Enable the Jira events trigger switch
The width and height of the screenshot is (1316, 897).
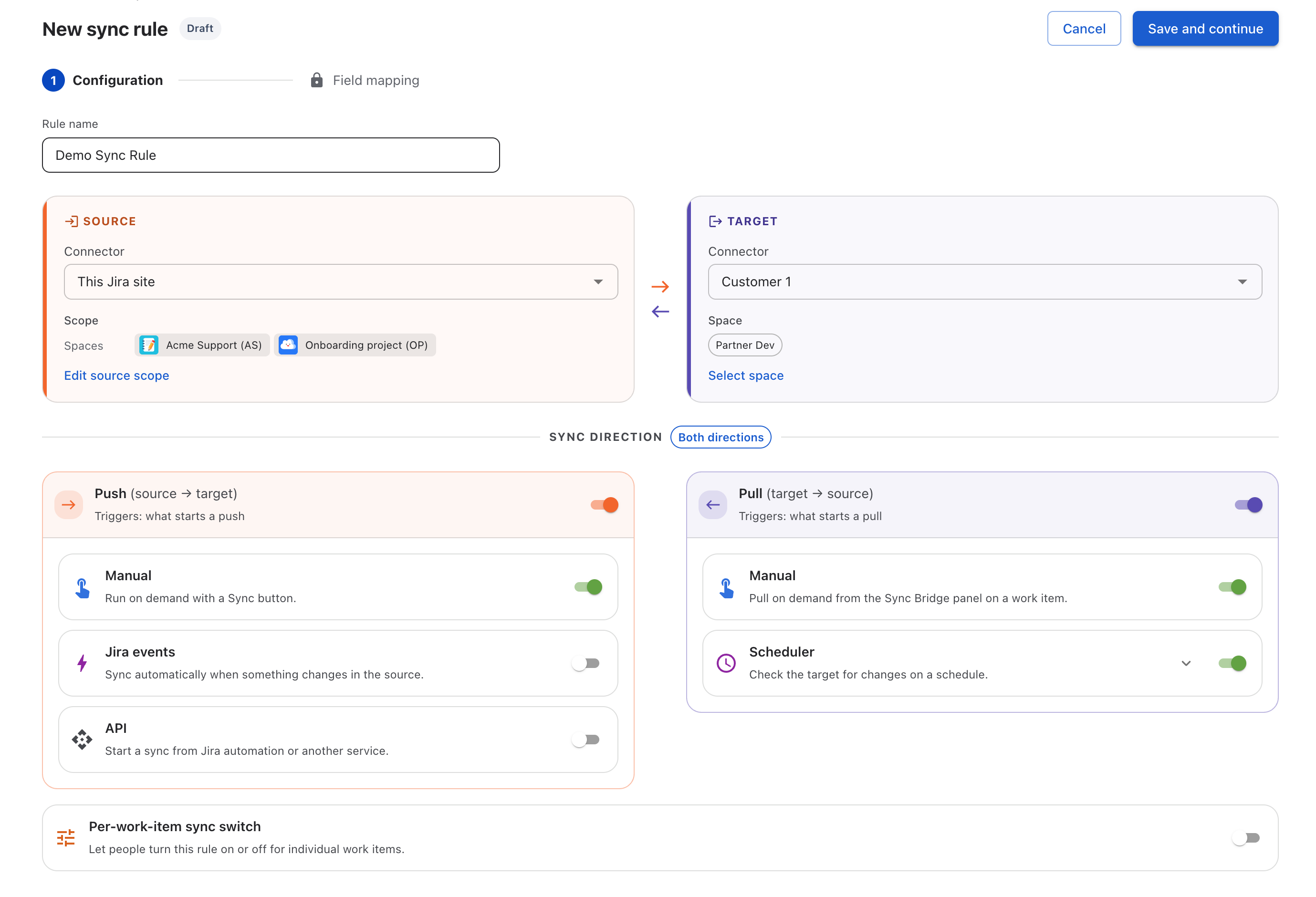coord(585,663)
